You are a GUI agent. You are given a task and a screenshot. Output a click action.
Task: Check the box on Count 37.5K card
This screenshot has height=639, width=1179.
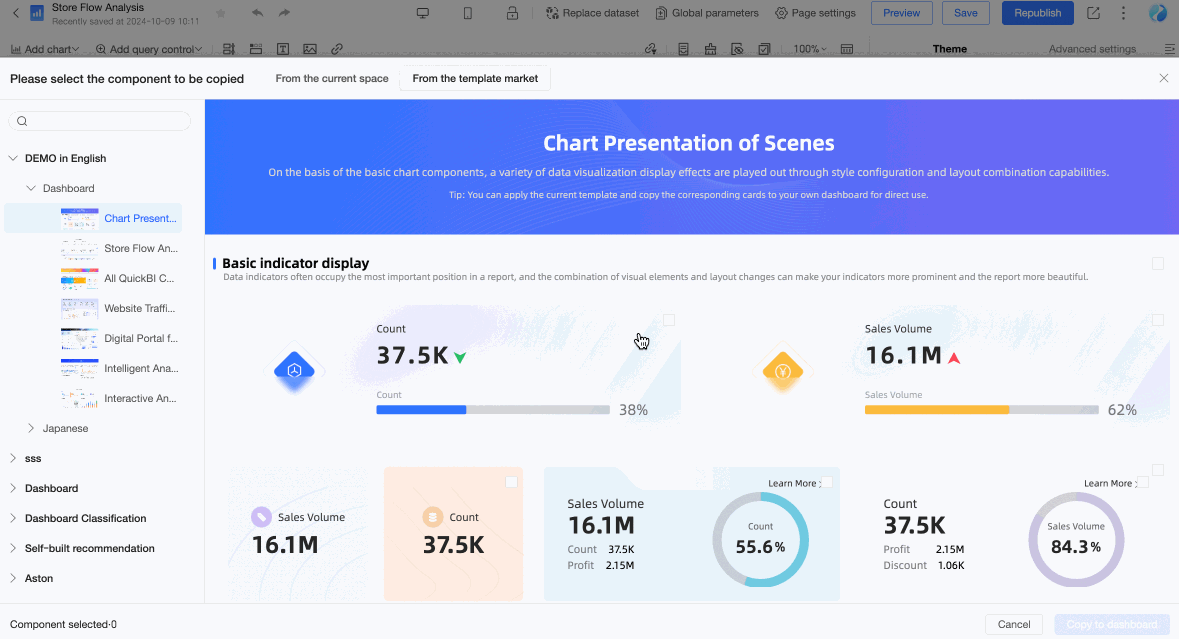668,320
